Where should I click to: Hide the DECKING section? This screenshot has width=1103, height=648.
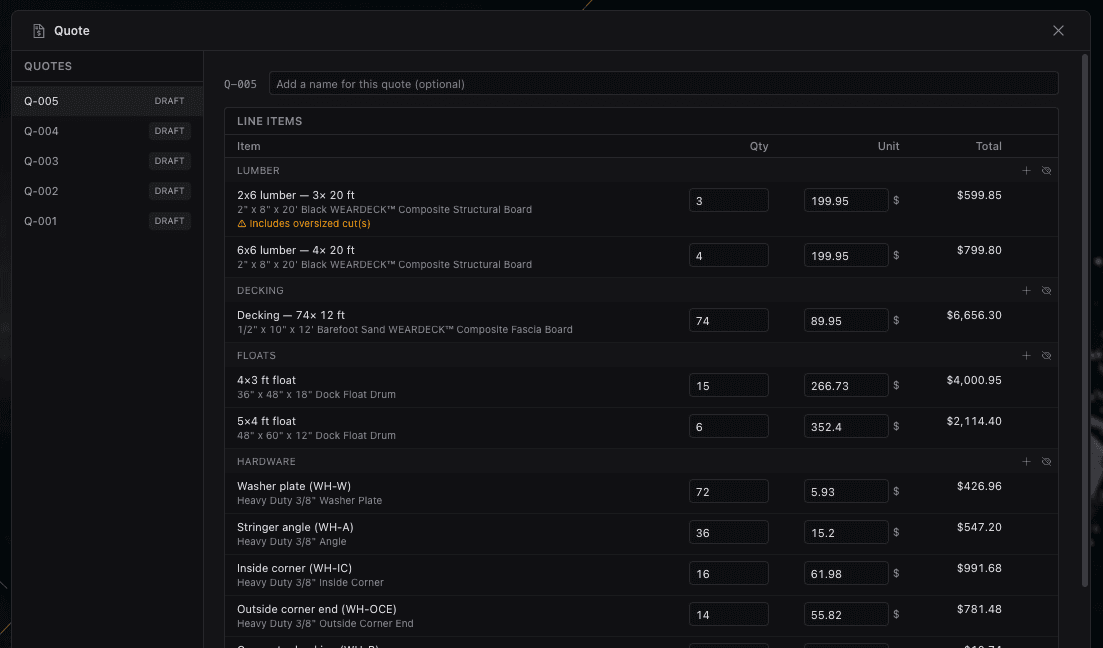(1047, 291)
